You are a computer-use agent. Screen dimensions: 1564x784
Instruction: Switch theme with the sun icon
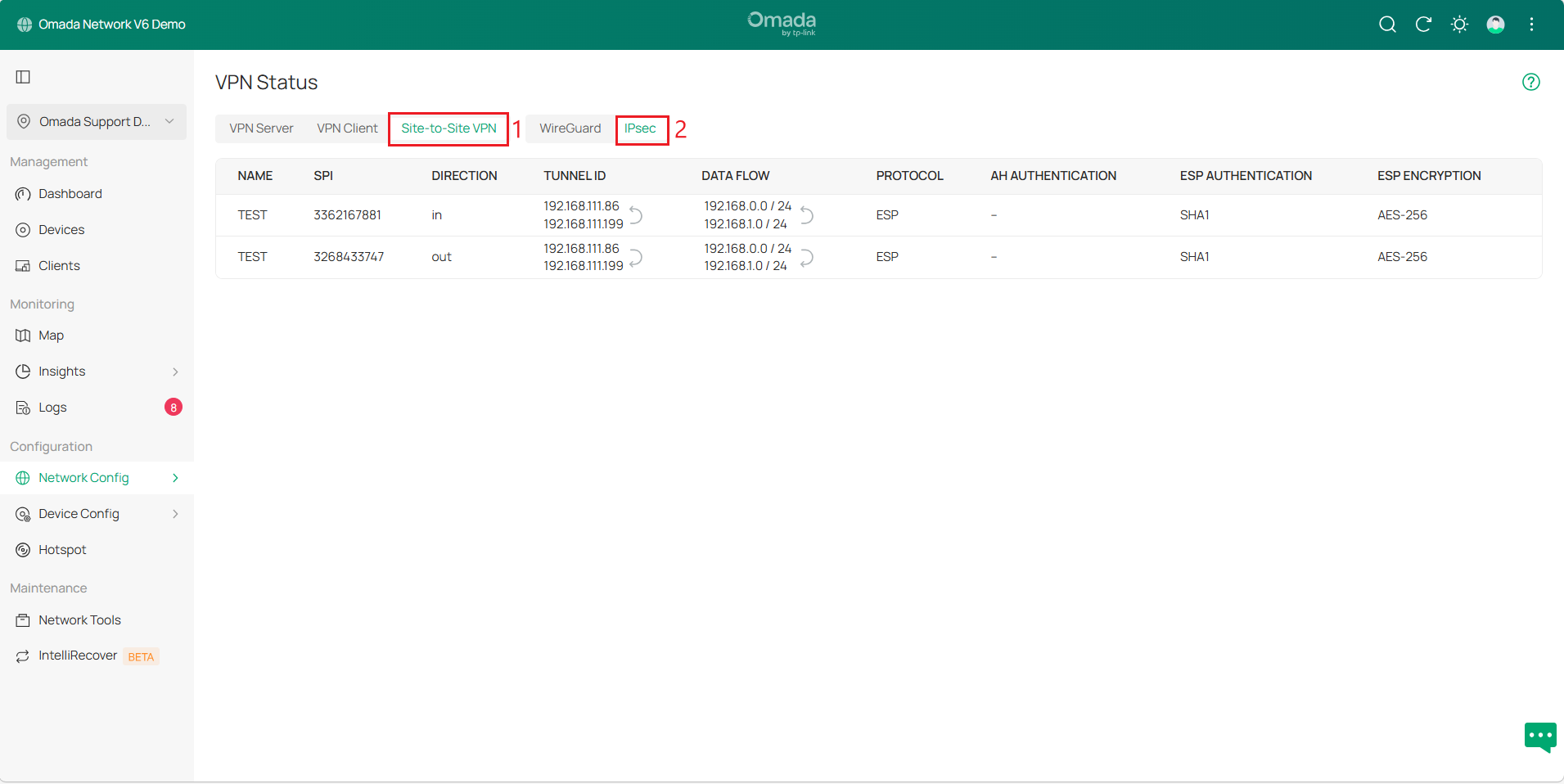click(1459, 25)
